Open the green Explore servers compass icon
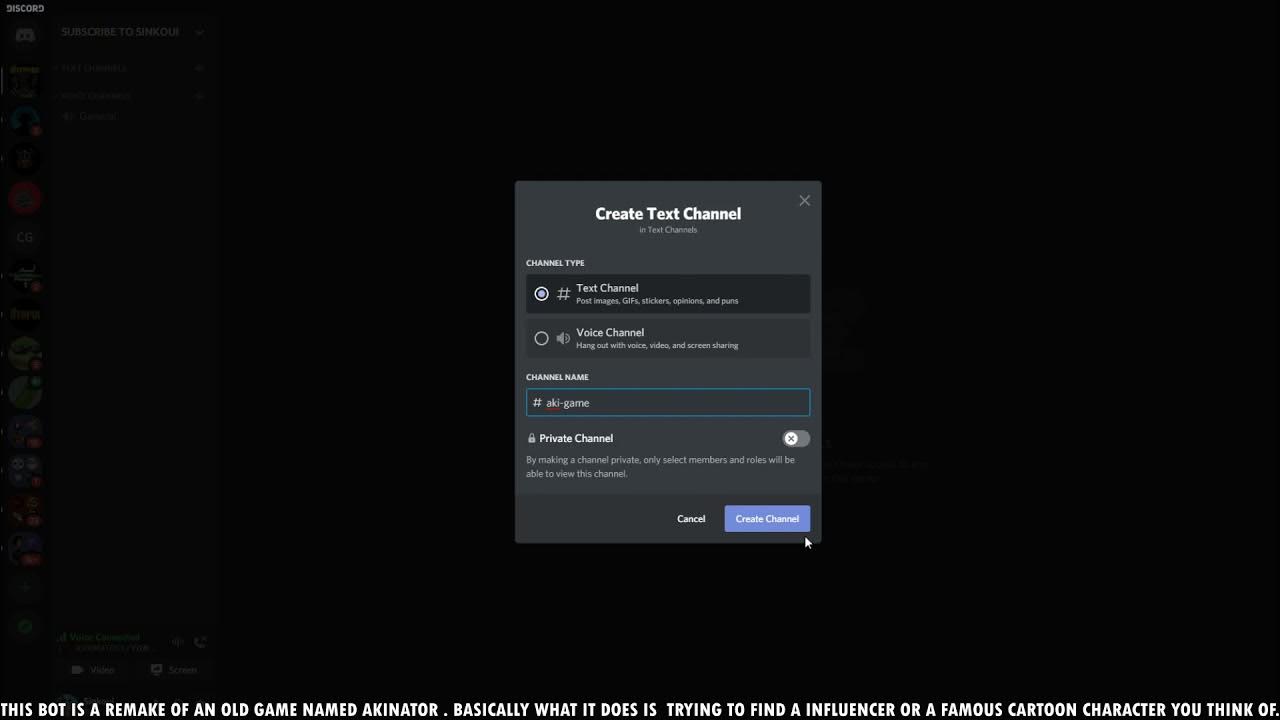The width and height of the screenshot is (1280, 720). (x=25, y=627)
